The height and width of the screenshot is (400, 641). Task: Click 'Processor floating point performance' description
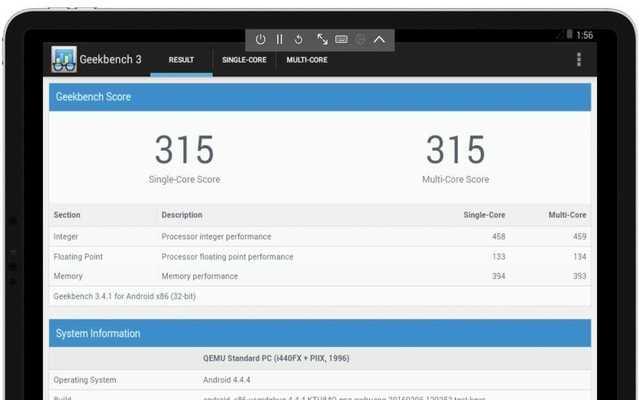[227, 256]
